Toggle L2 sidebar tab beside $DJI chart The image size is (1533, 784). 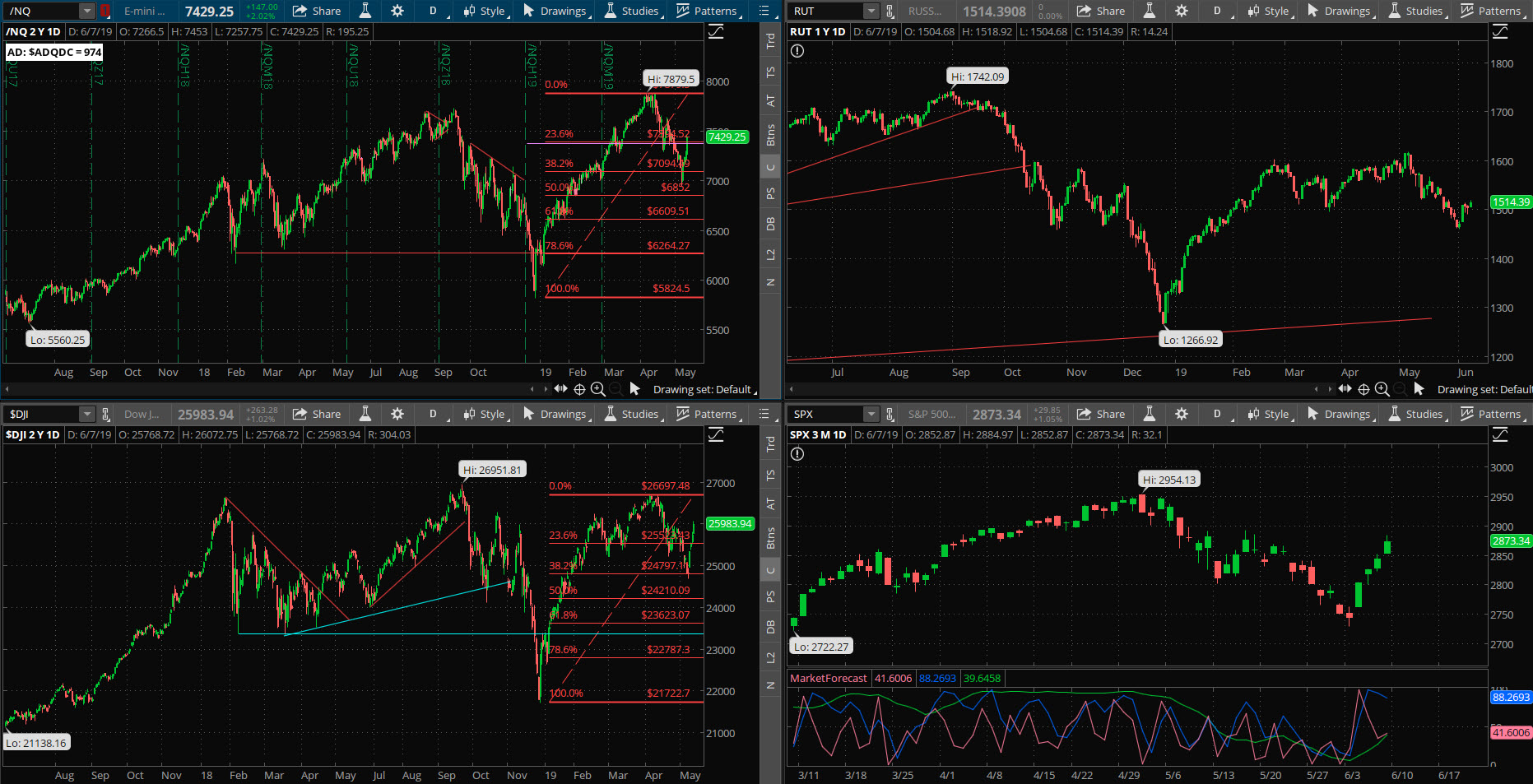tap(770, 657)
